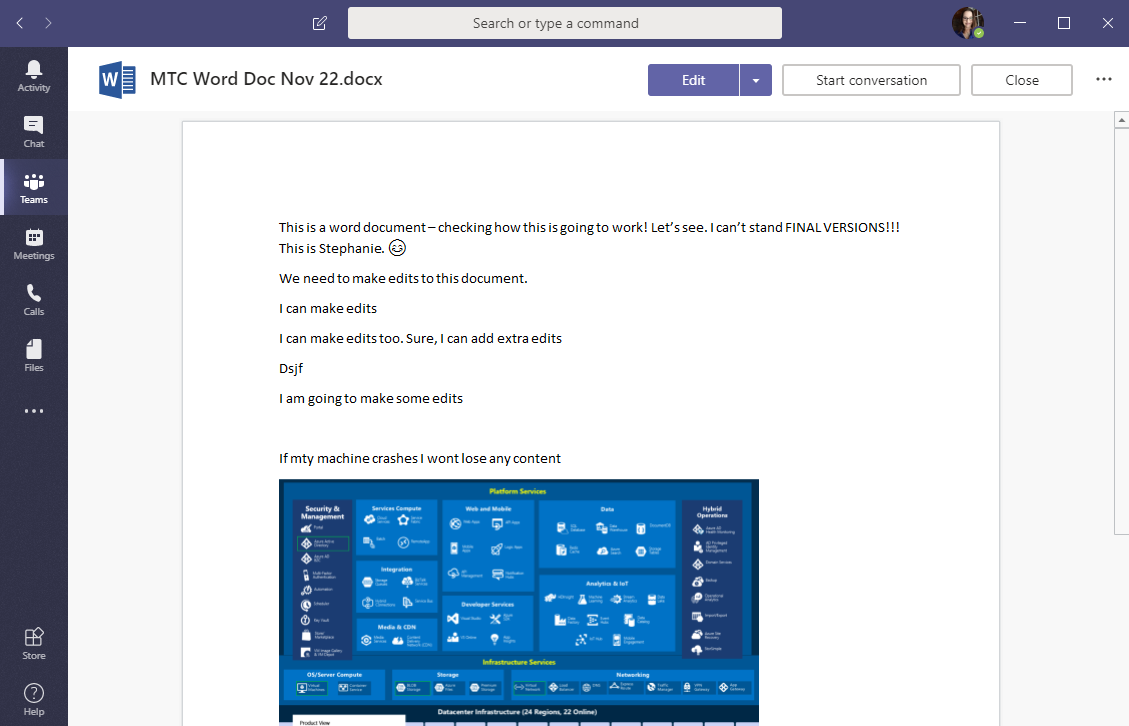Click the forward navigation arrow

pos(46,22)
